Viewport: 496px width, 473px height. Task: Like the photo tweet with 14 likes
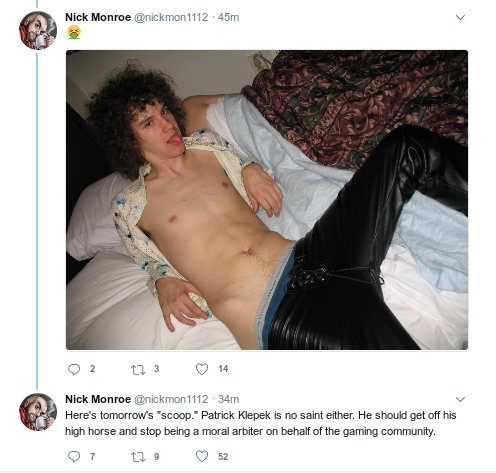[202, 369]
